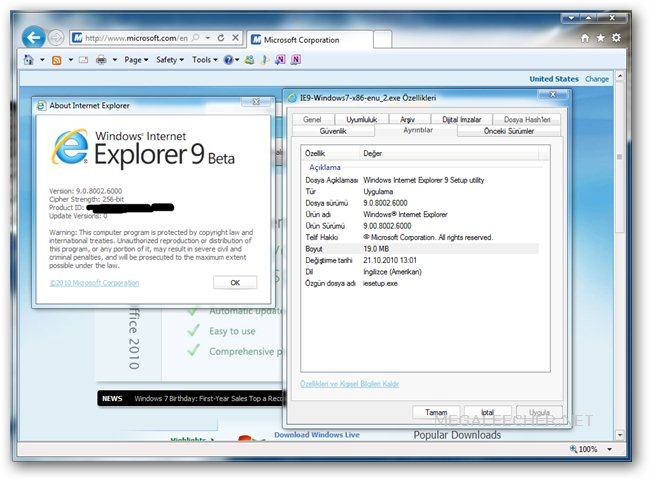Click the About Internet Explorer title icon

[x=41, y=106]
